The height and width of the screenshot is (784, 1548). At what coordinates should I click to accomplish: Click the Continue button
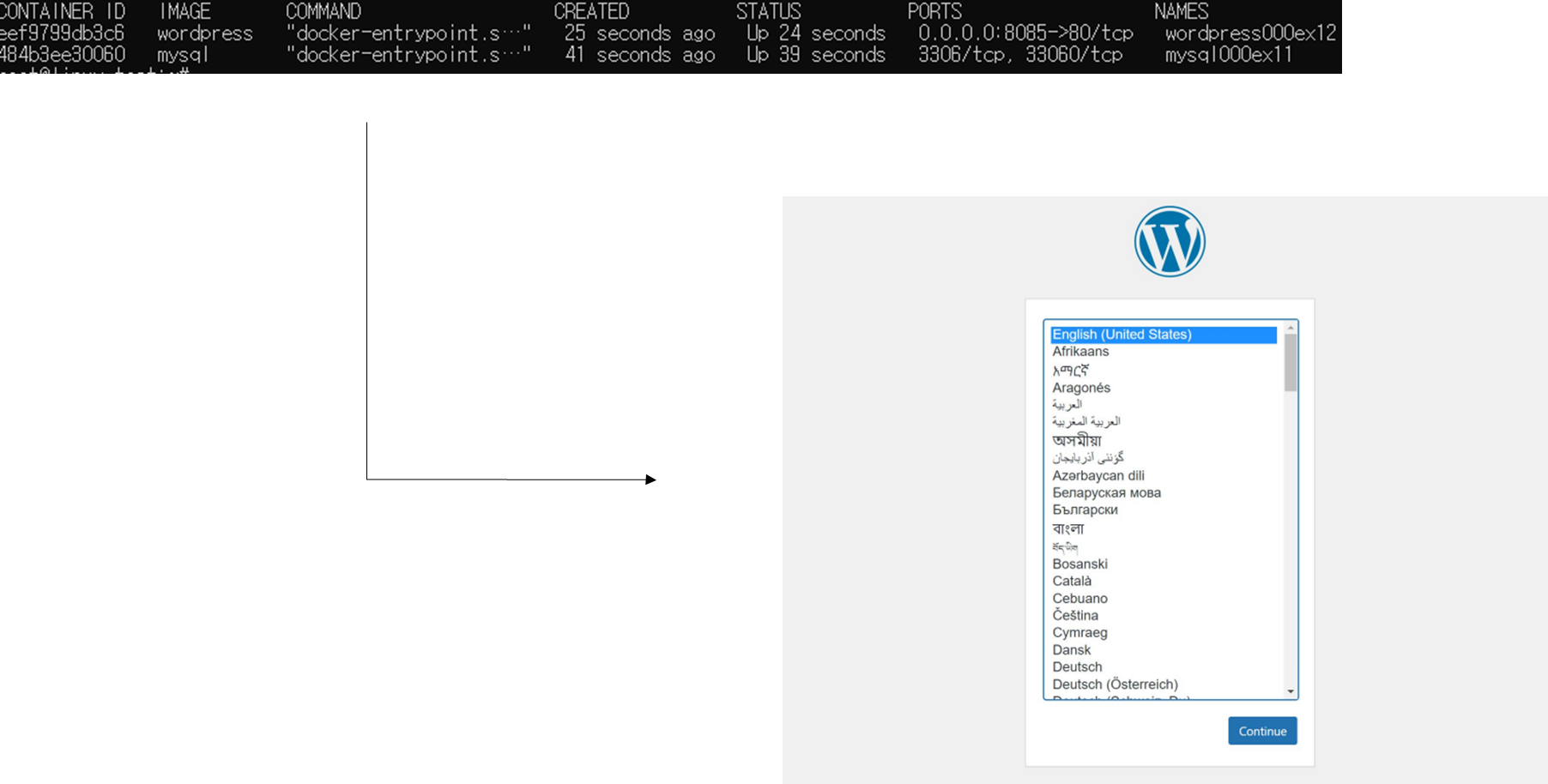pos(1262,731)
